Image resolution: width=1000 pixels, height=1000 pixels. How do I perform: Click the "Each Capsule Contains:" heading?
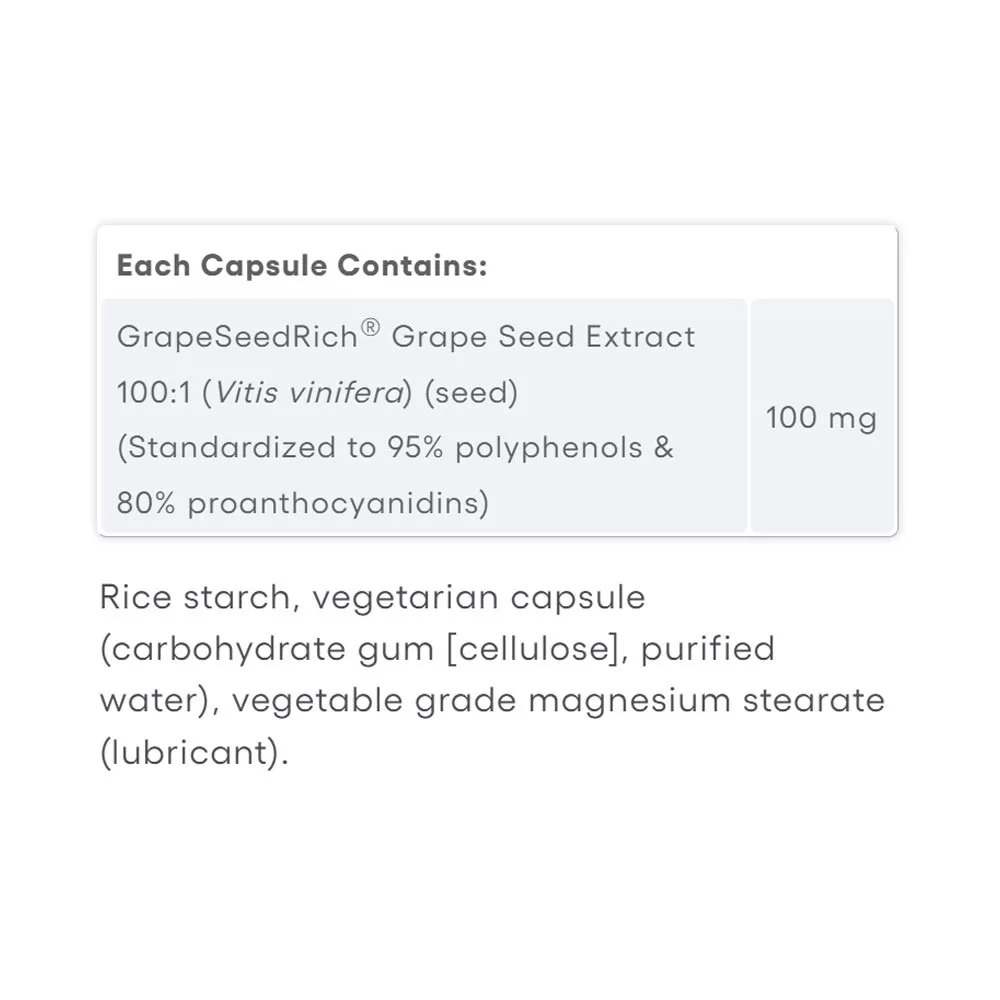coord(302,266)
